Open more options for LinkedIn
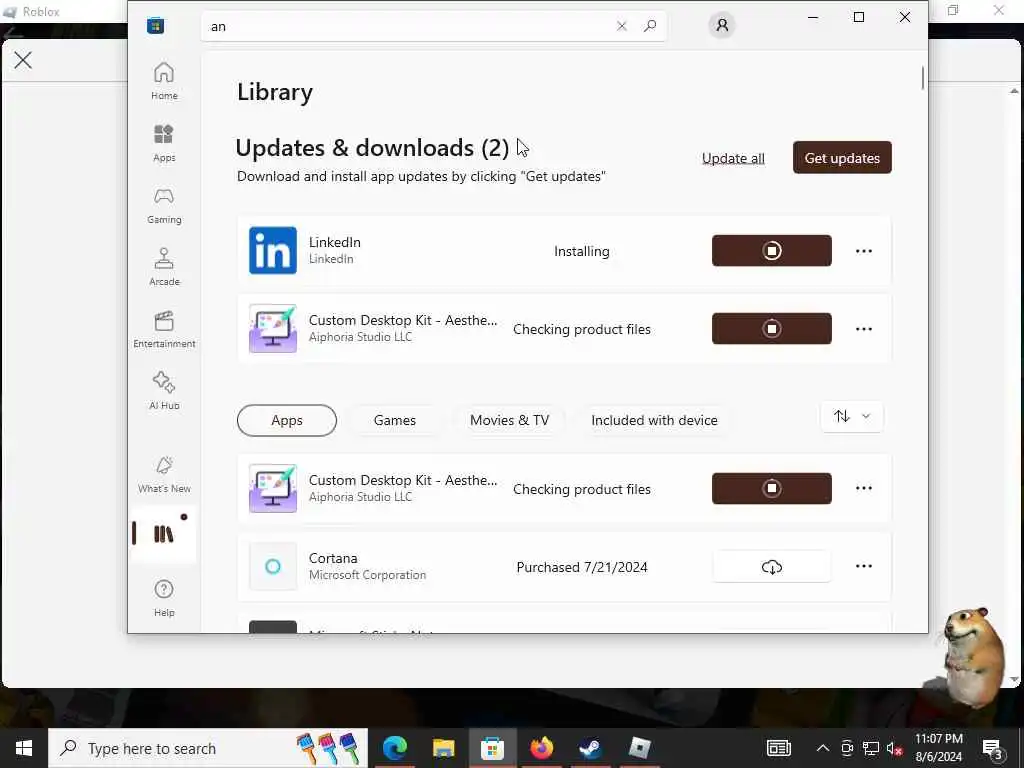The image size is (1024, 768). tap(863, 251)
